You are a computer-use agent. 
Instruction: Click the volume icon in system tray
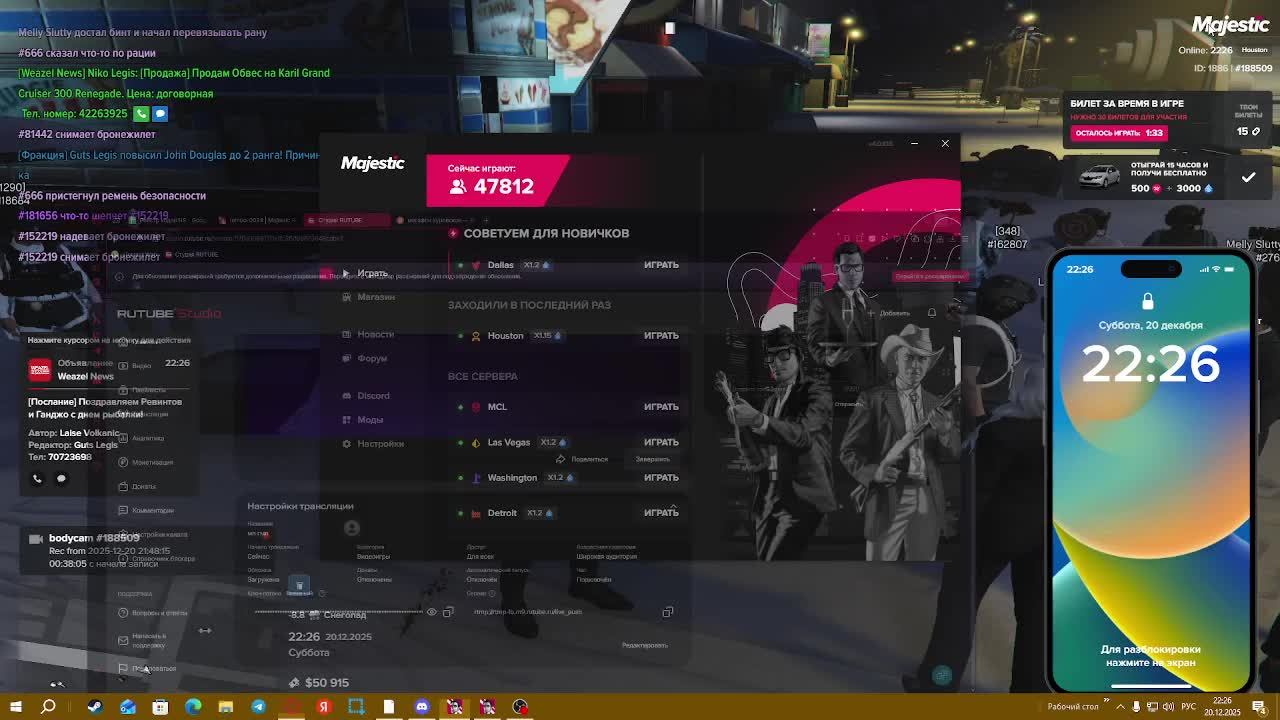(1169, 707)
